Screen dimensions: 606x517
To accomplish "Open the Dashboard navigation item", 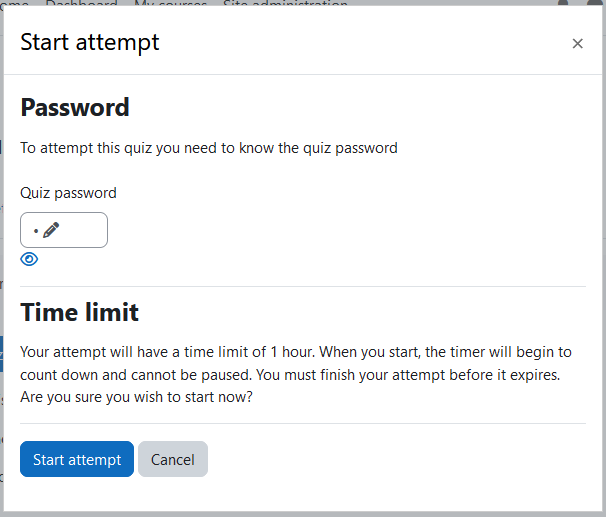I will pyautogui.click(x=82, y=3).
